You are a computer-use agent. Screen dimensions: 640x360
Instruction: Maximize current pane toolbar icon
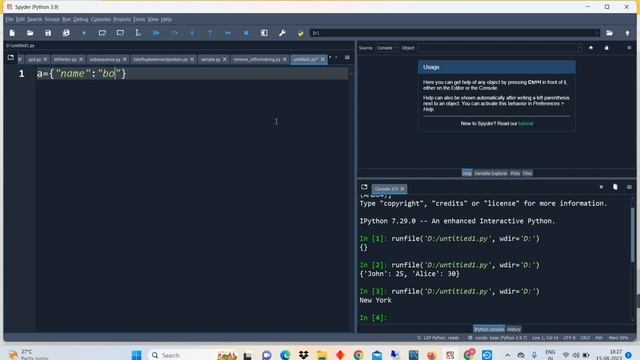pyautogui.click(x=264, y=33)
